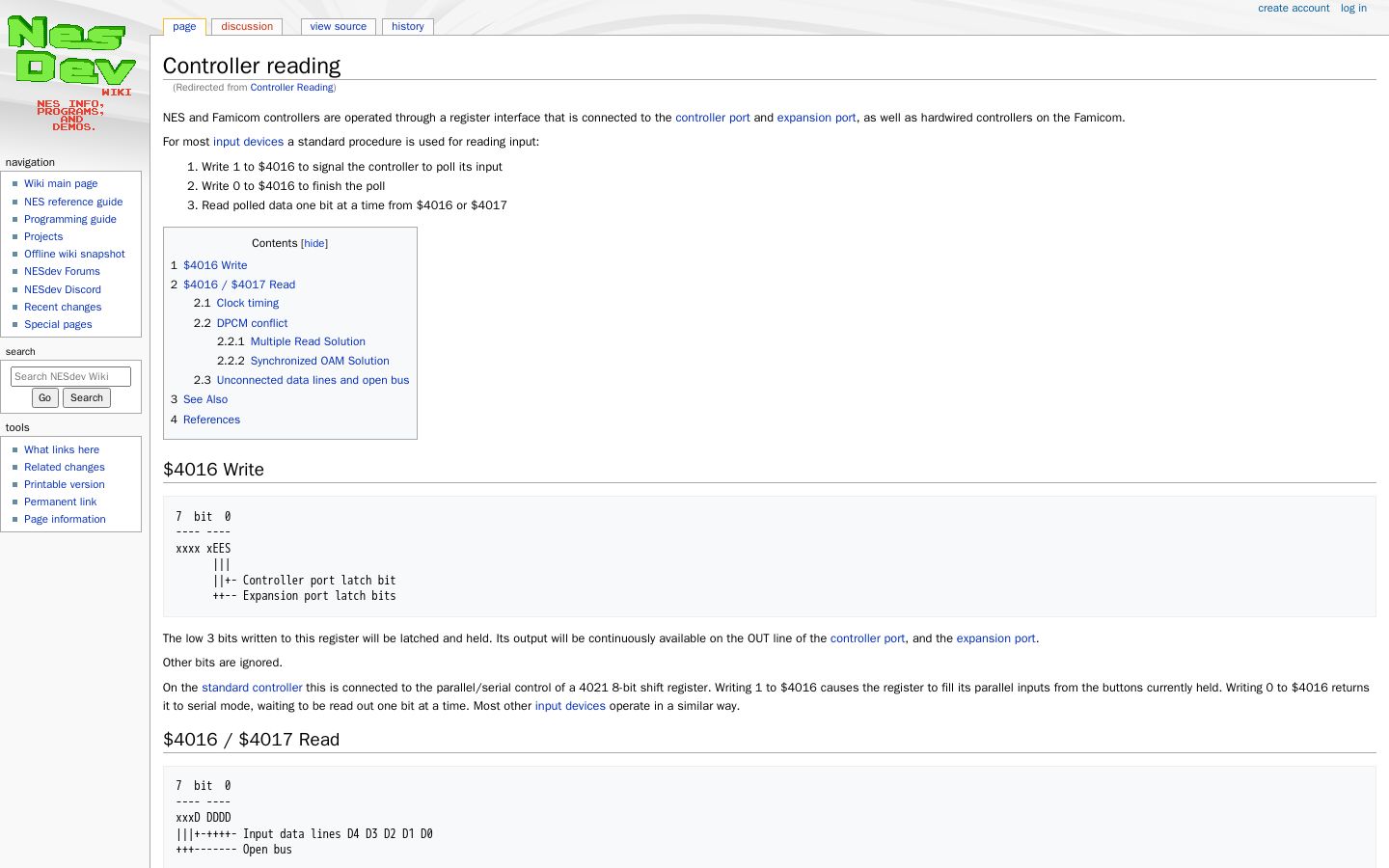Open the input devices link in intro
The image size is (1389, 868).
(248, 142)
